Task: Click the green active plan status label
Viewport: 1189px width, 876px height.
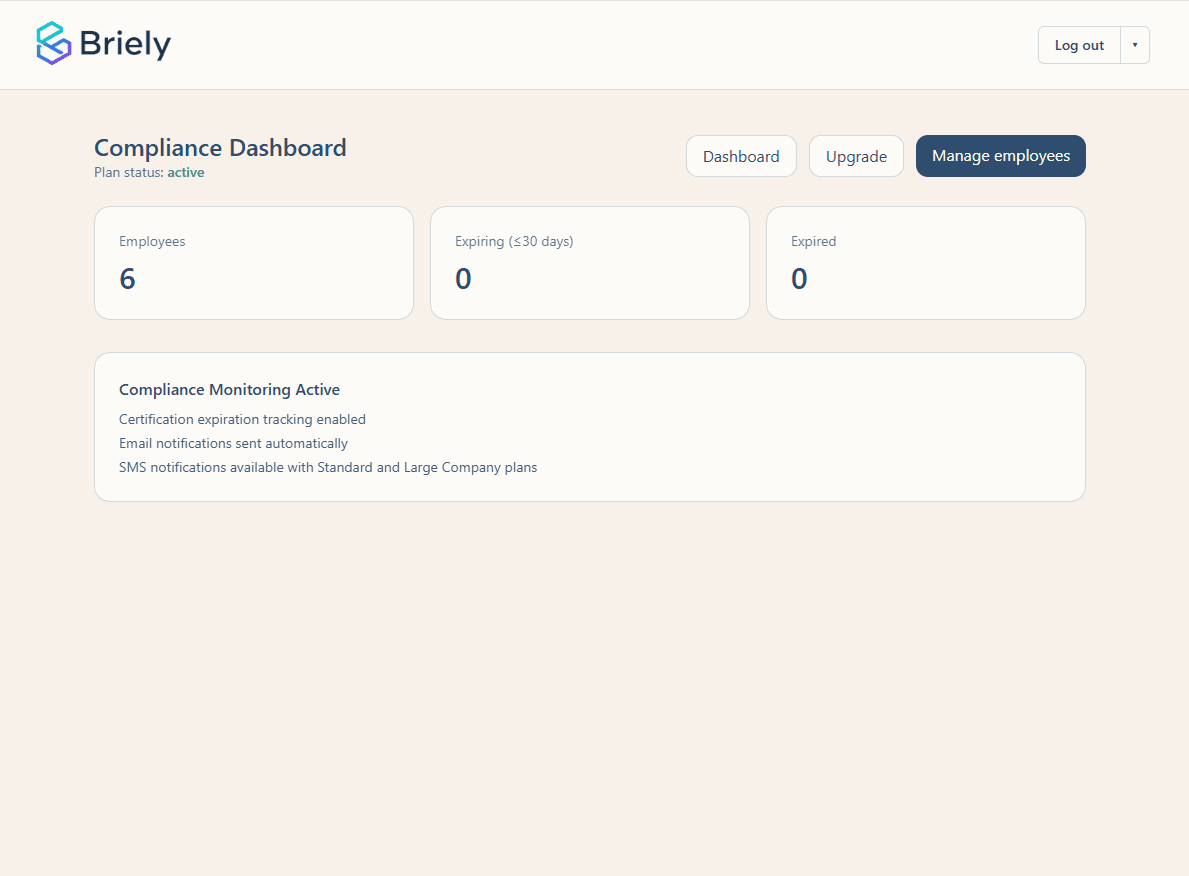Action: (186, 172)
